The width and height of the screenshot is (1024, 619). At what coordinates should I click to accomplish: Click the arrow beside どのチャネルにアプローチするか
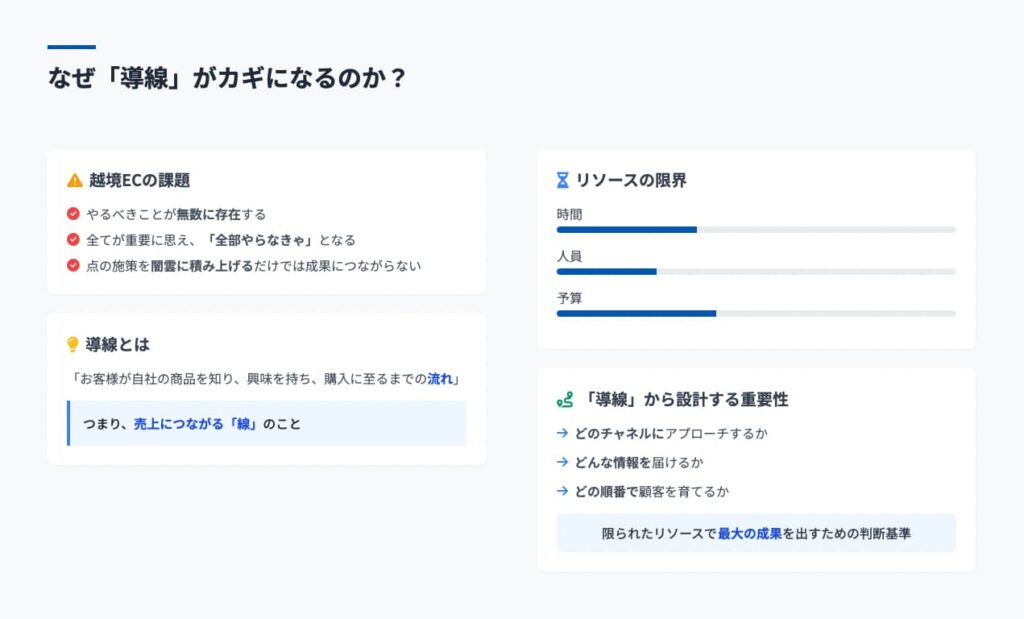point(562,433)
